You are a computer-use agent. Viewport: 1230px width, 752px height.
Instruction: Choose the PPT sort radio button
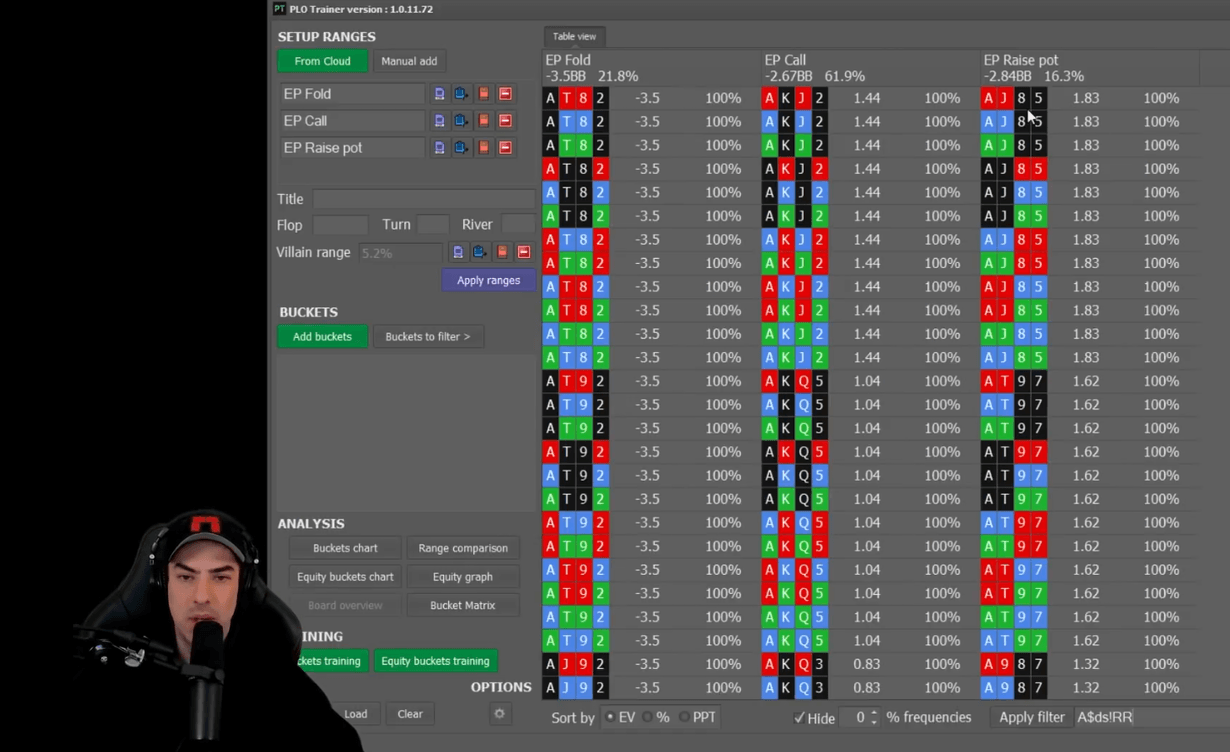(685, 717)
